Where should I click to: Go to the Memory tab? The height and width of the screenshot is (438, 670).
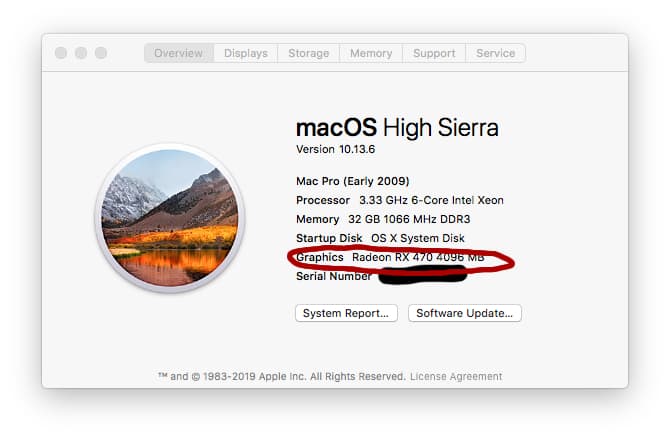pyautogui.click(x=371, y=53)
